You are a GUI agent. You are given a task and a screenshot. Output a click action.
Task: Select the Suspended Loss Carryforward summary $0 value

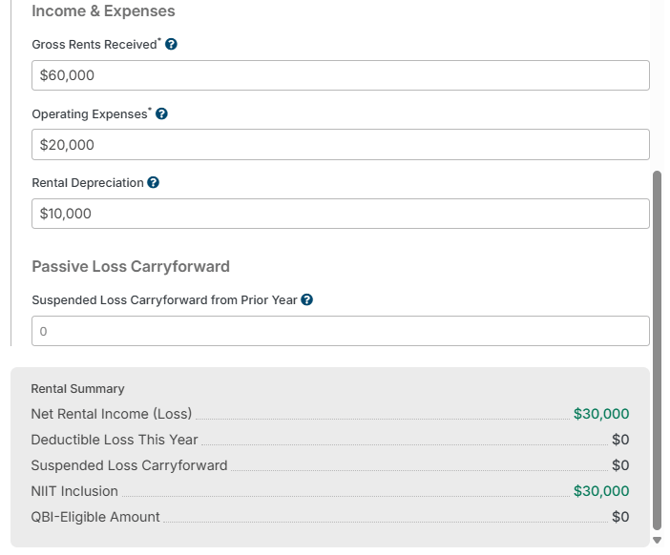click(620, 465)
